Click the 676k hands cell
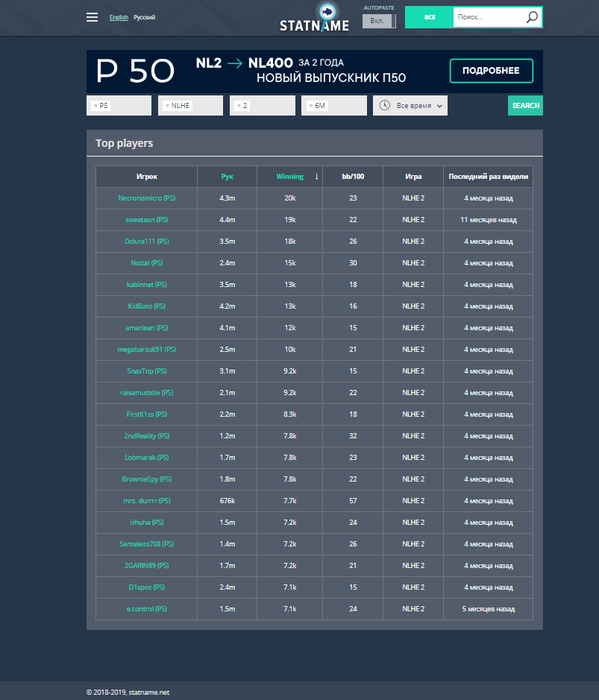 tap(227, 501)
